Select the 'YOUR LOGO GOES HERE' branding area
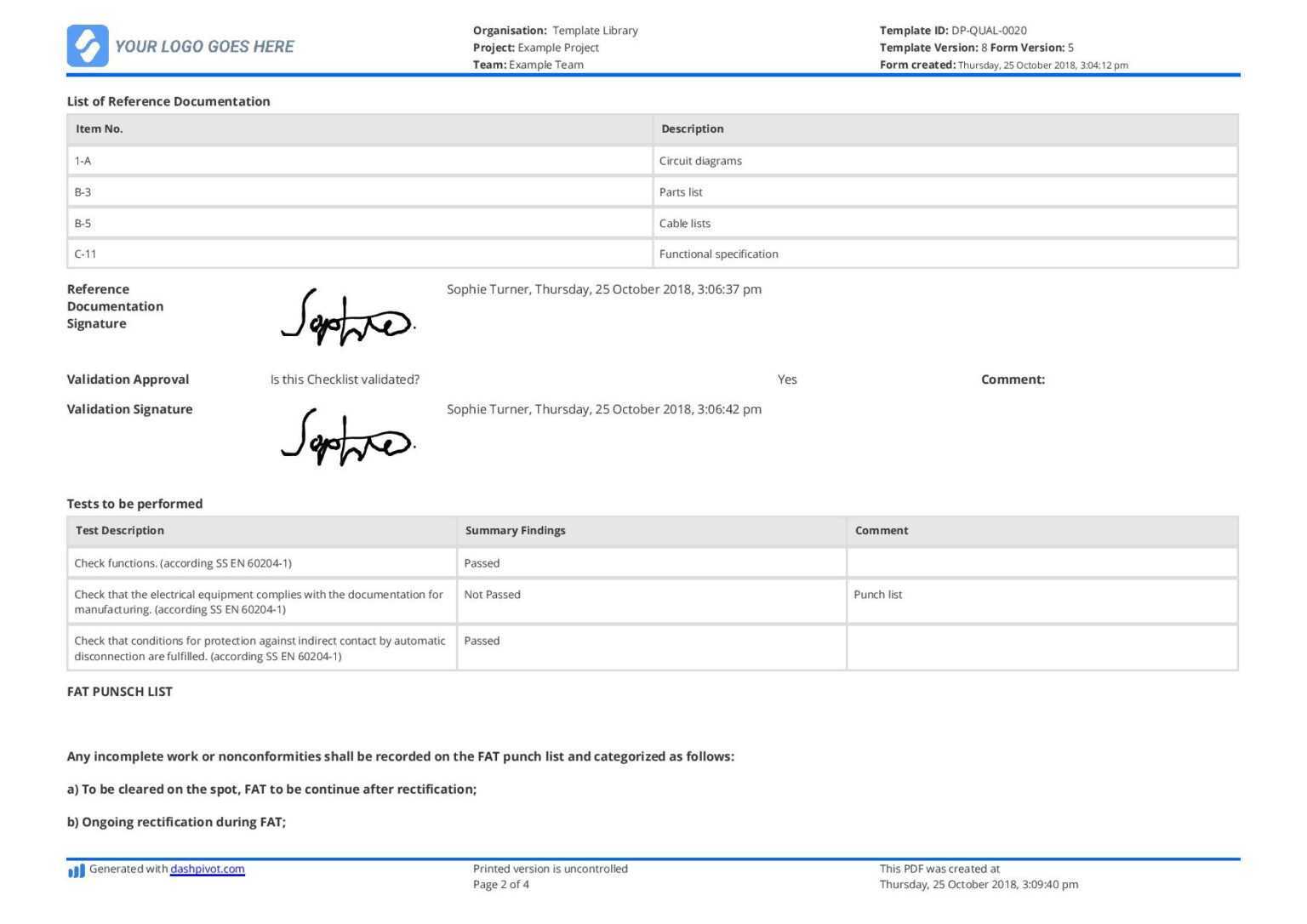This screenshot has height=924, width=1307. (x=205, y=46)
